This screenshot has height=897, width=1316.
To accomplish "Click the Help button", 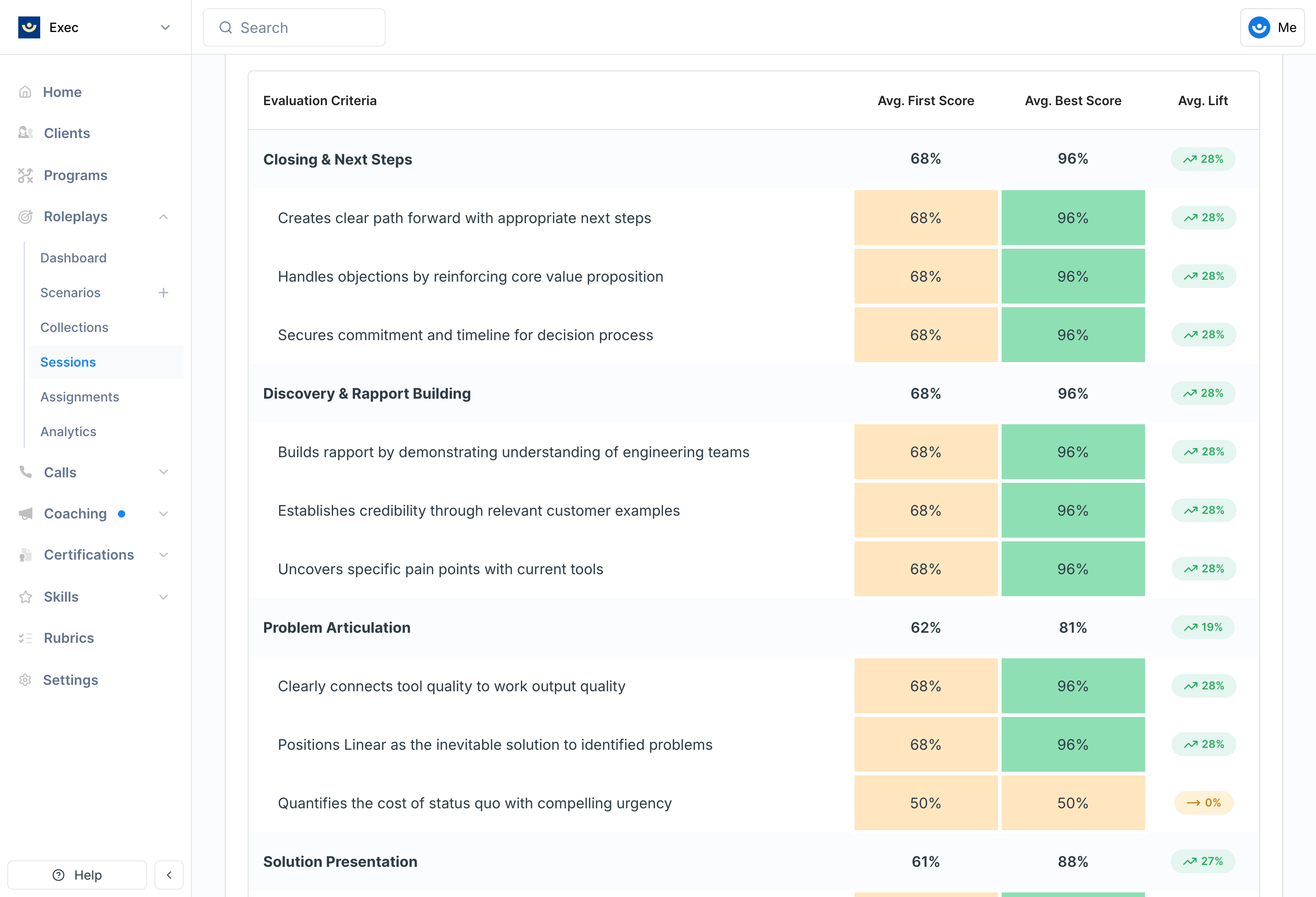I will (x=77, y=875).
